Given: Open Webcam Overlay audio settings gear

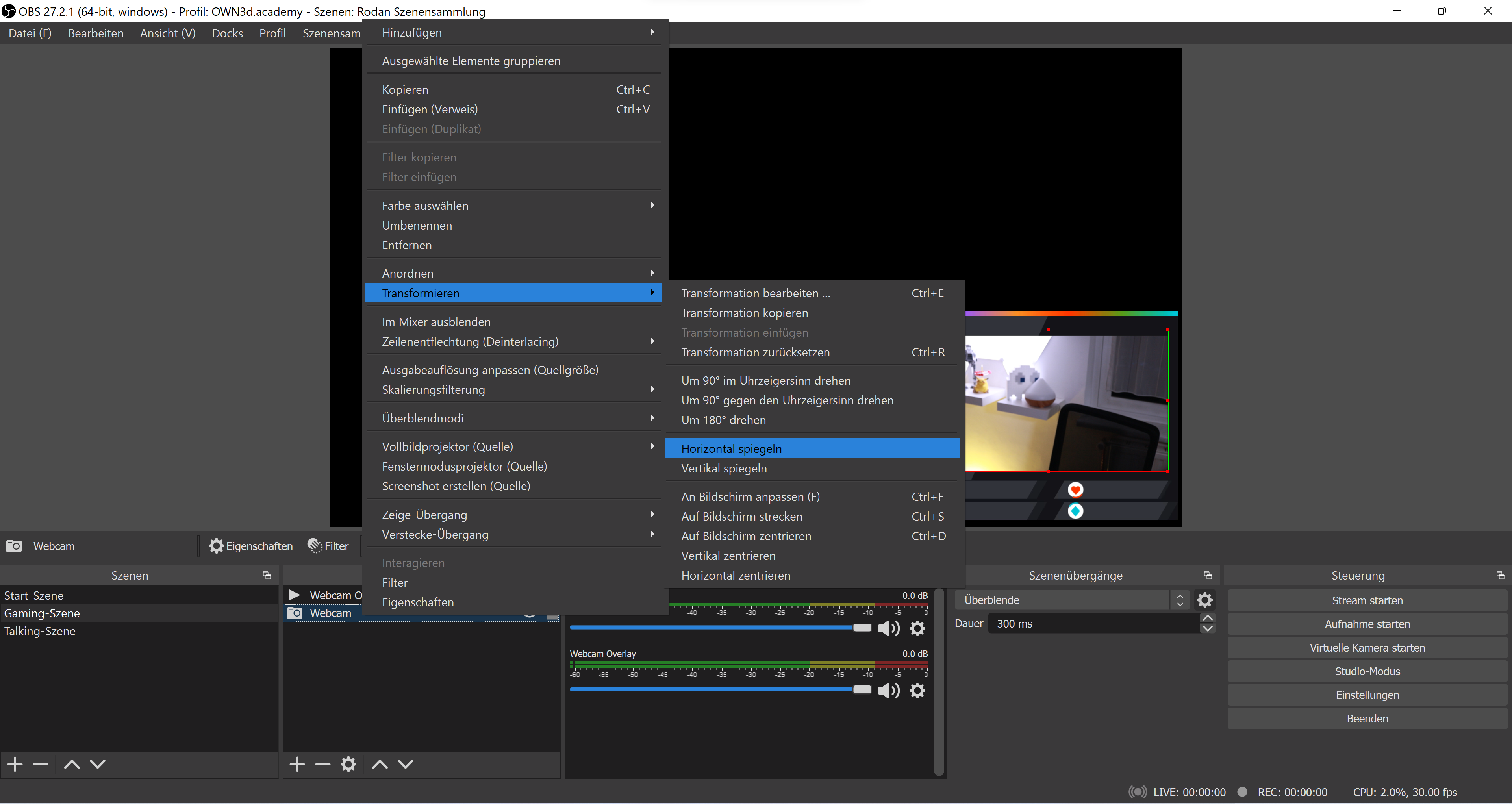Looking at the screenshot, I should (x=917, y=691).
